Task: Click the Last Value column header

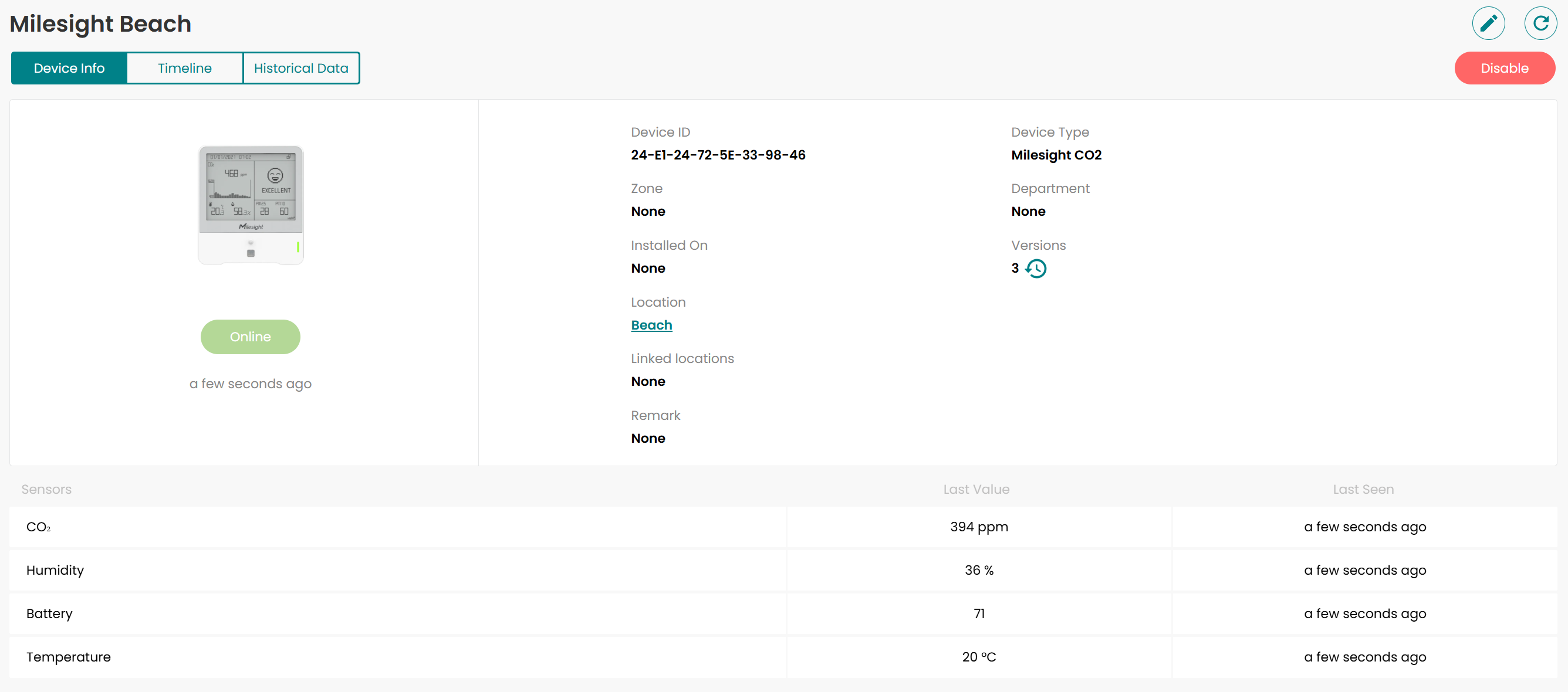Action: pos(976,489)
